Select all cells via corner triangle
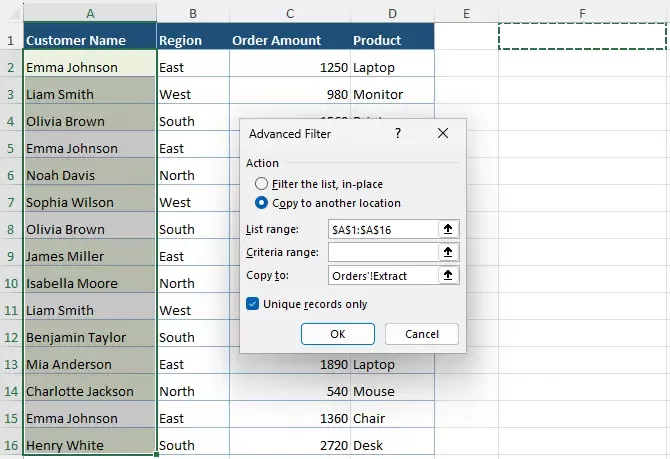The height and width of the screenshot is (459, 670). pos(13,13)
